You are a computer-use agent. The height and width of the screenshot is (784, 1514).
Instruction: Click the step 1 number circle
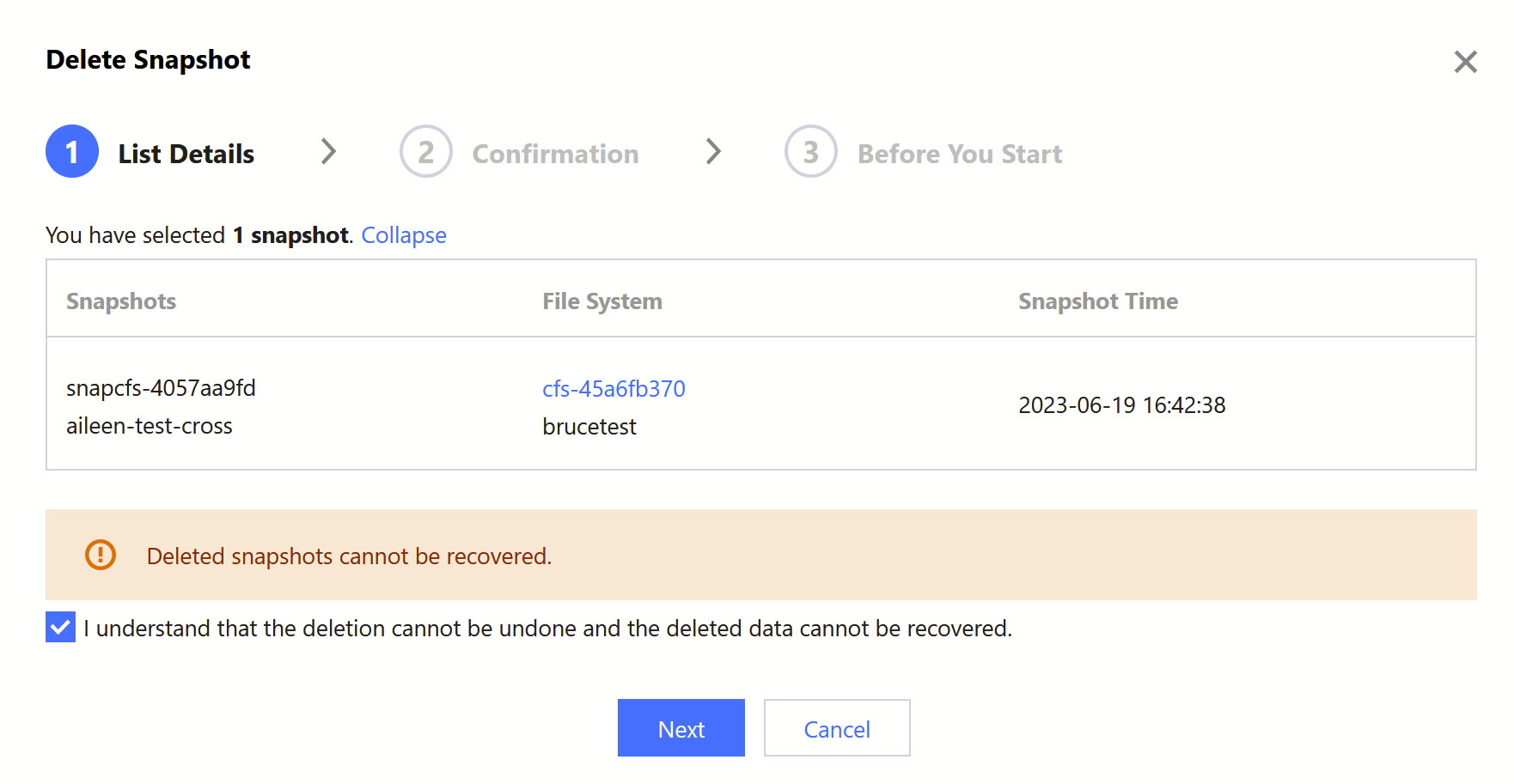(72, 152)
